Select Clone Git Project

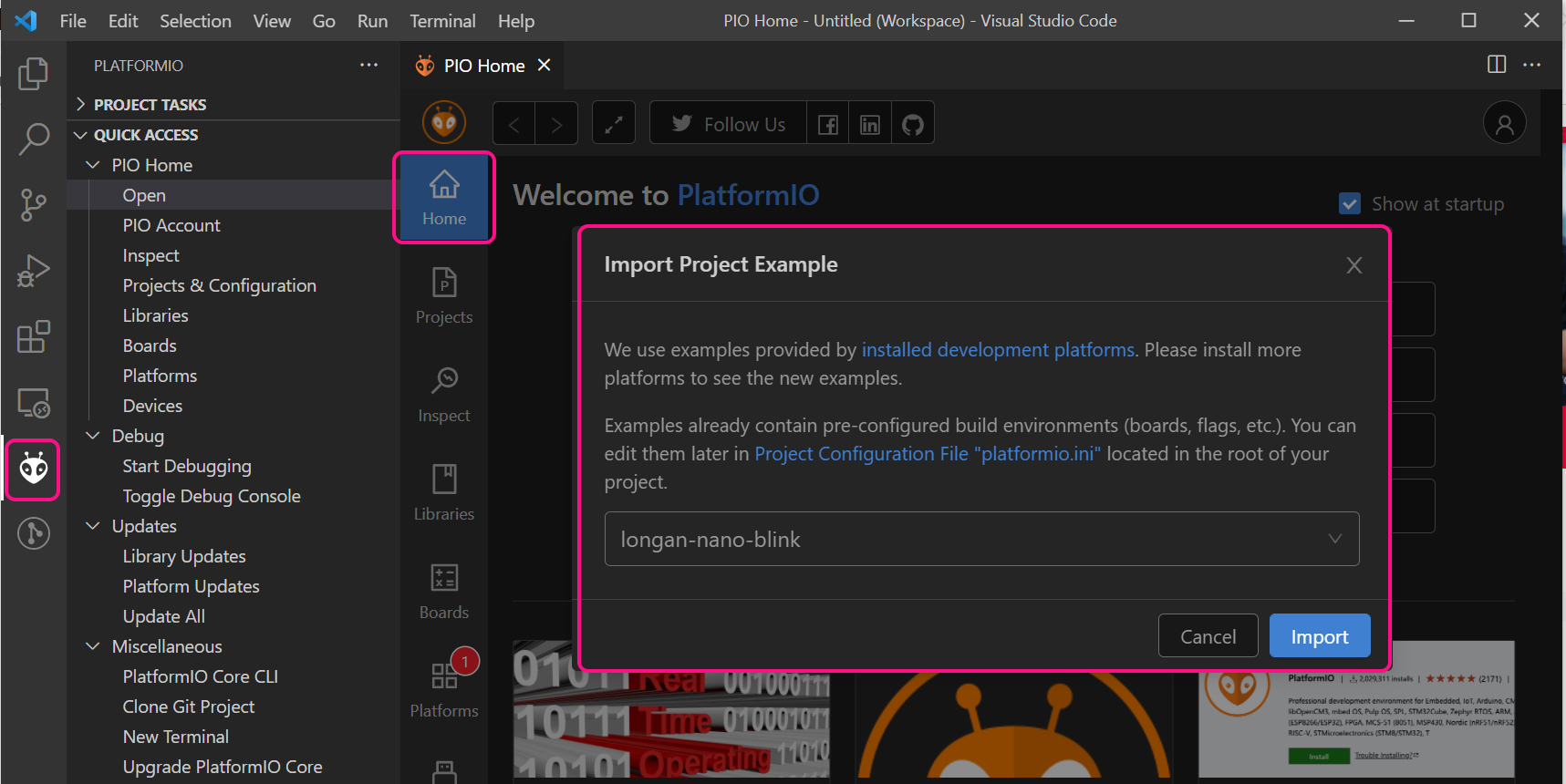pyautogui.click(x=233, y=707)
